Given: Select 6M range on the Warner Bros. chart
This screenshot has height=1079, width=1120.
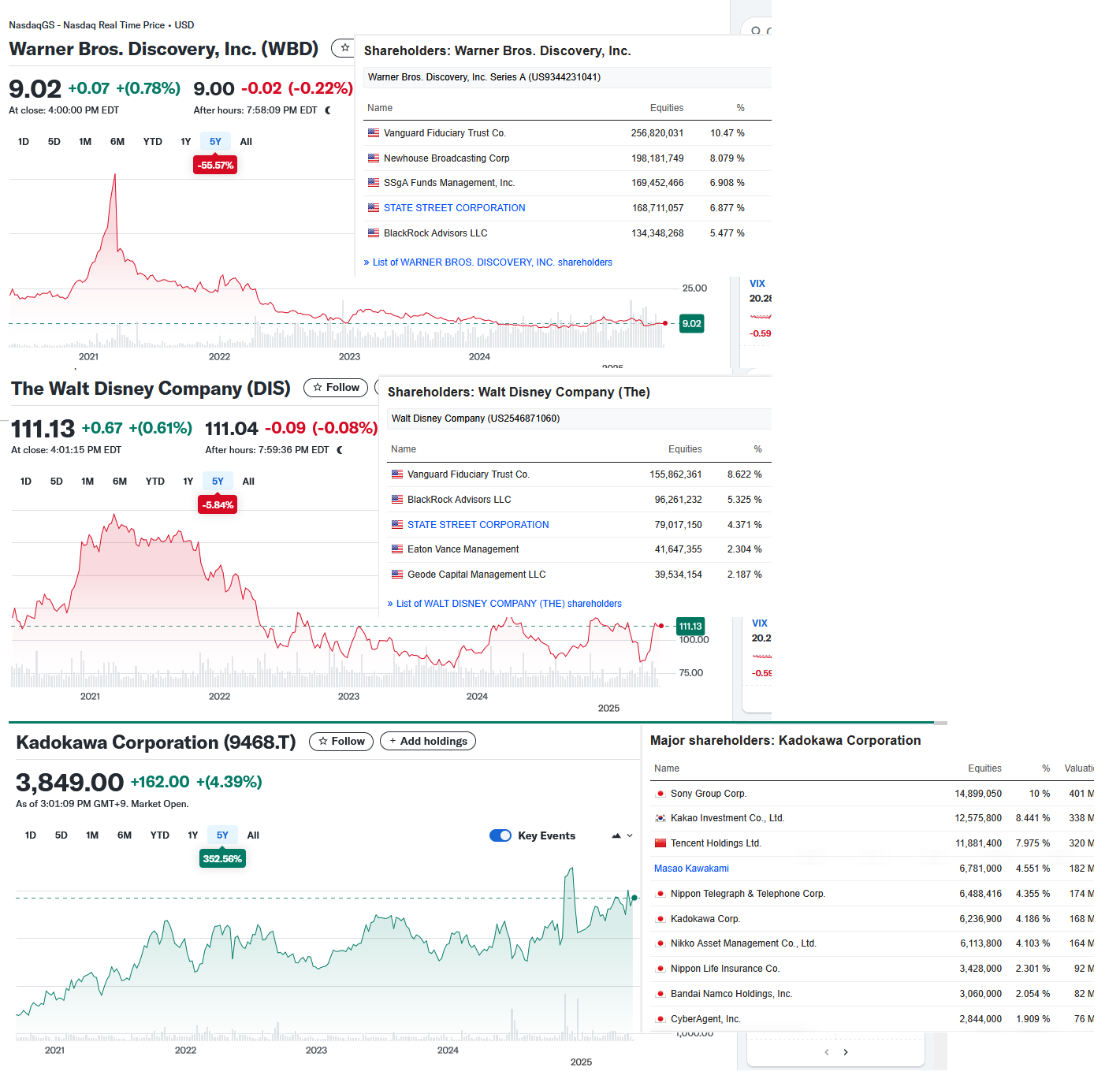Looking at the screenshot, I should (x=117, y=142).
